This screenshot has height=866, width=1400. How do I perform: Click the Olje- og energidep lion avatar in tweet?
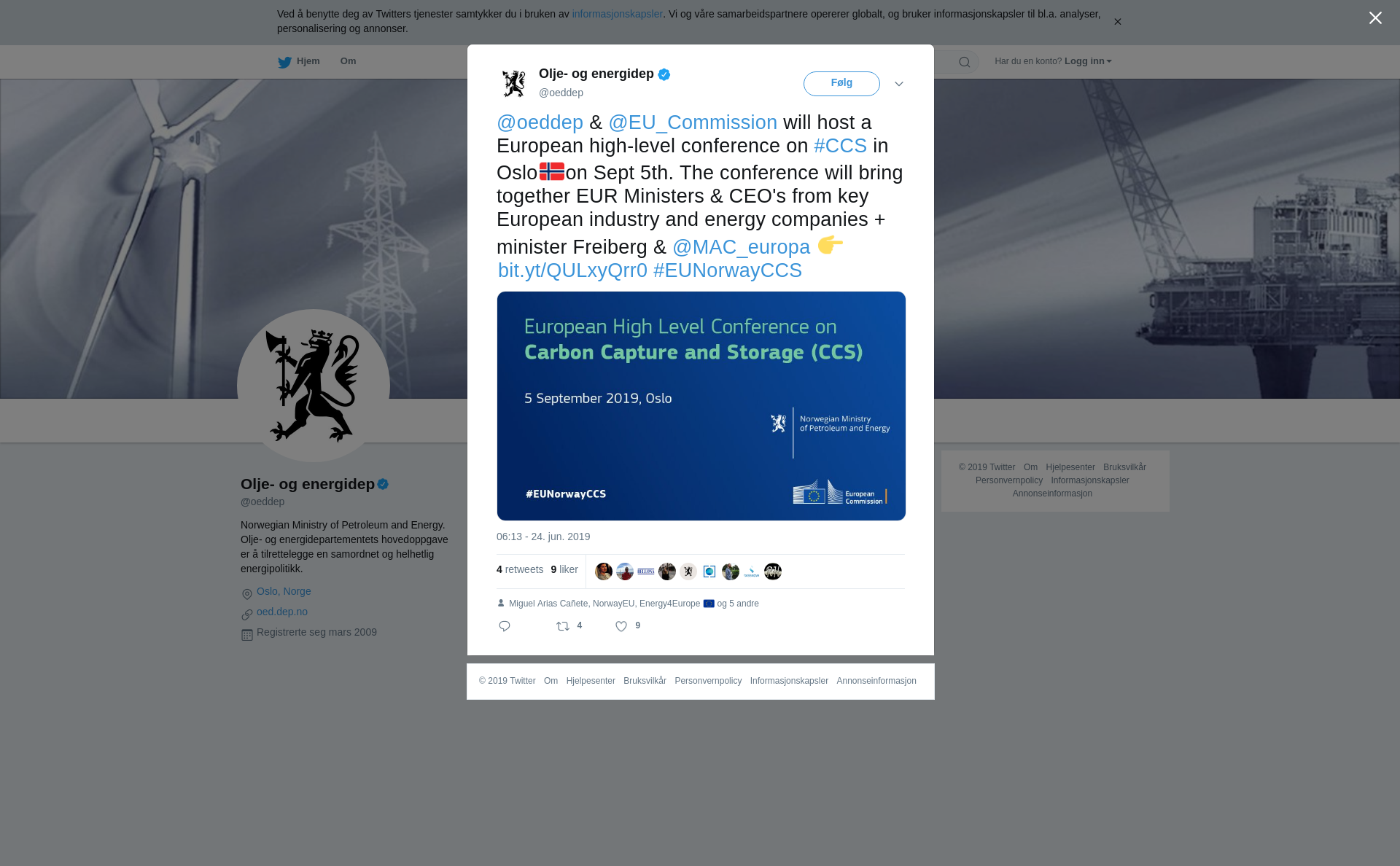click(514, 83)
